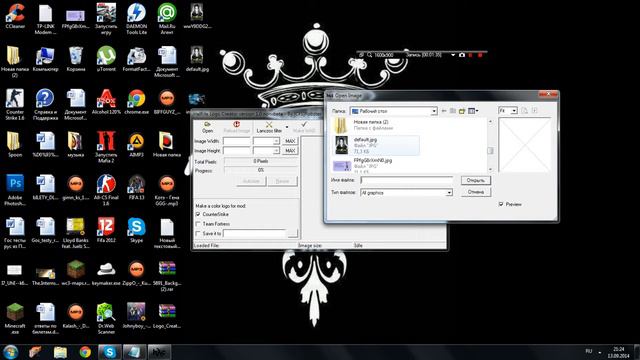Click the Chrome icon in the taskbar
This screenshot has height=360, width=640.
(85, 352)
